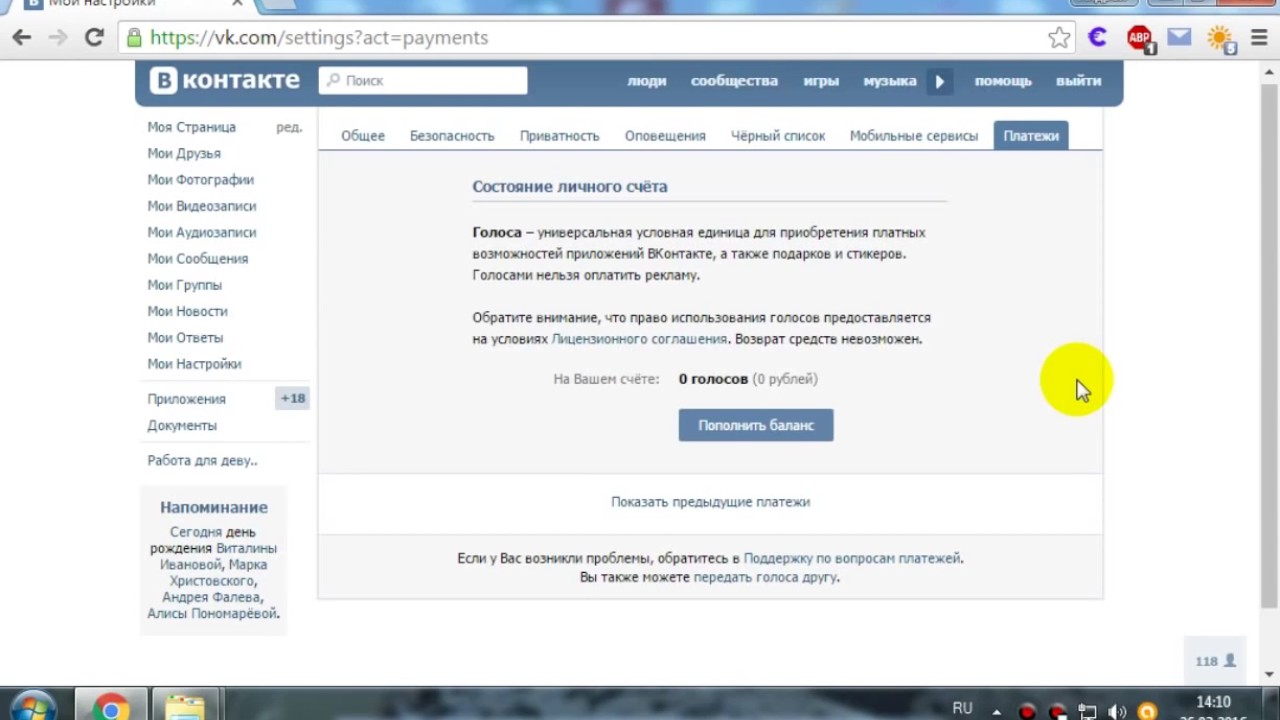Screen dimensions: 1280x720
Task: Click the browser forward arrow
Action: point(58,38)
